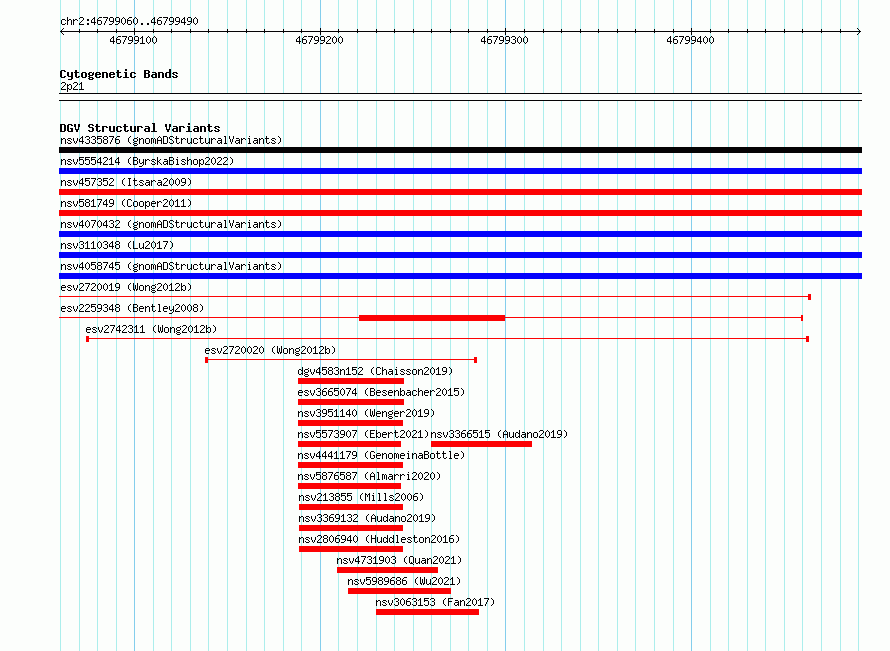Click ruler position 46799100

pos(133,40)
